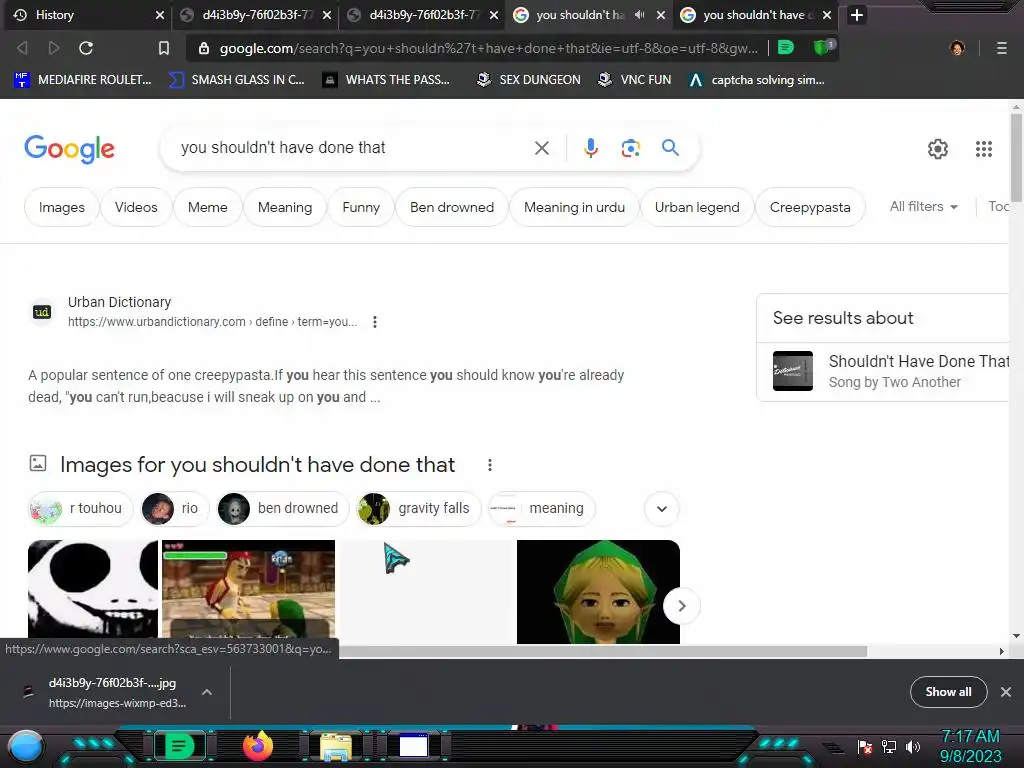
Task: Open the volume speaker tray icon
Action: click(x=913, y=746)
